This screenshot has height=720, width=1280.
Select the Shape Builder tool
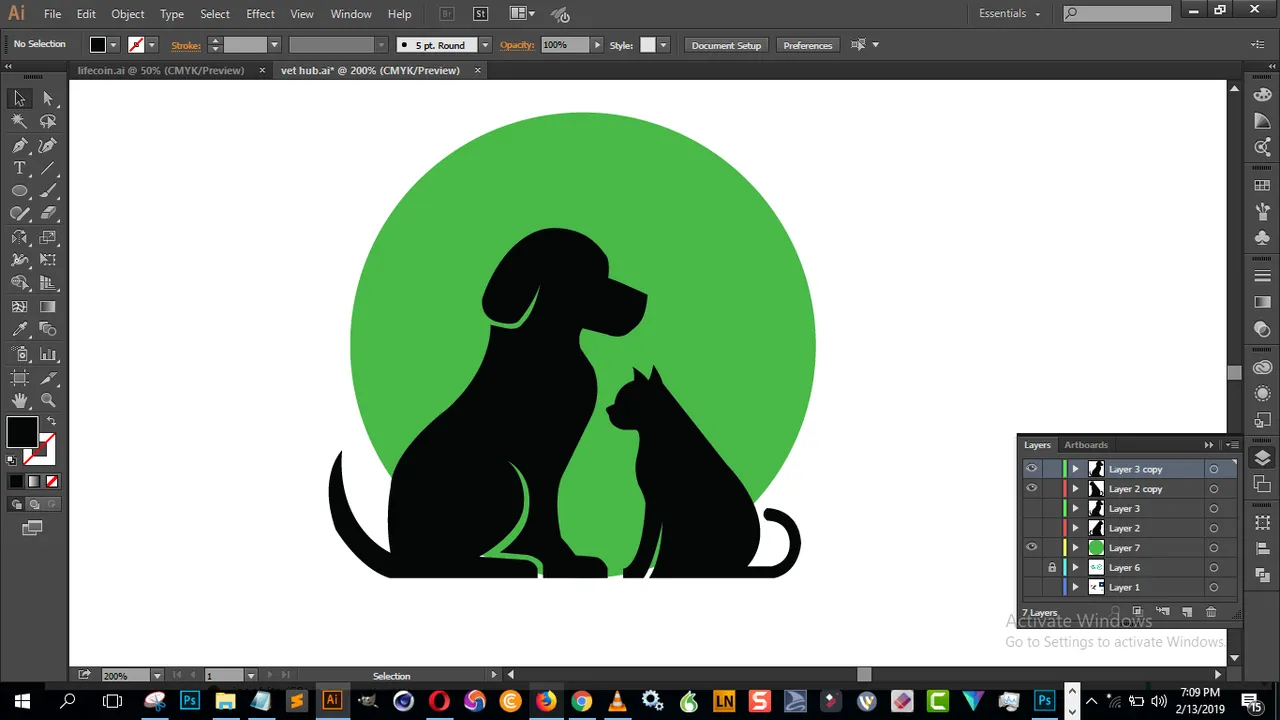coord(19,283)
